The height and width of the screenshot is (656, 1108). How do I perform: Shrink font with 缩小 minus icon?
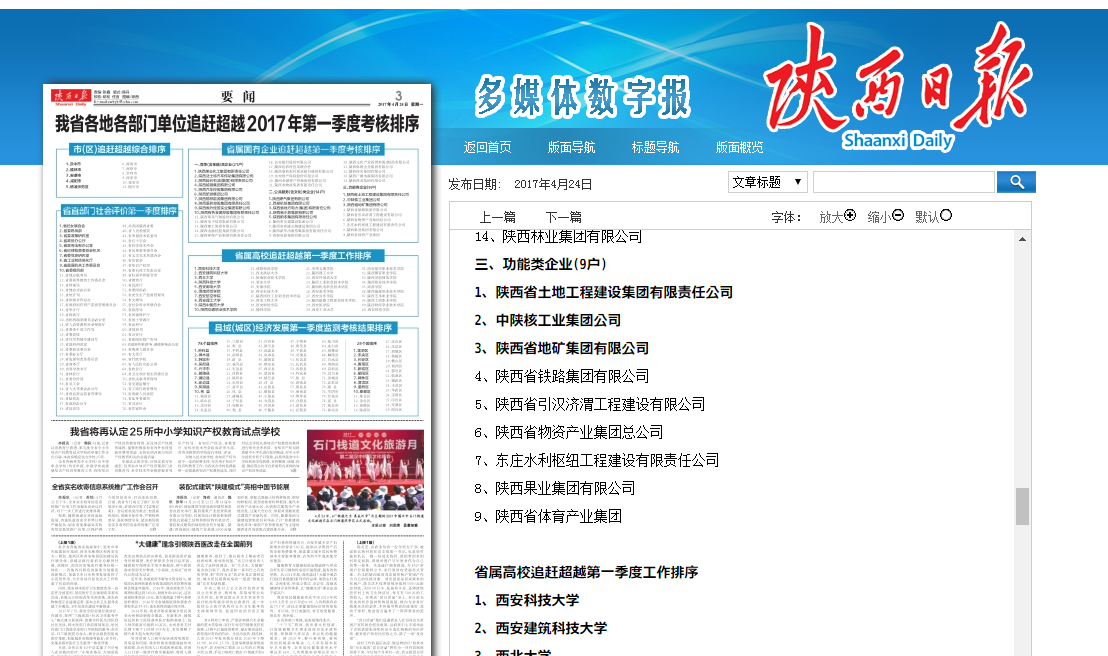tap(898, 215)
